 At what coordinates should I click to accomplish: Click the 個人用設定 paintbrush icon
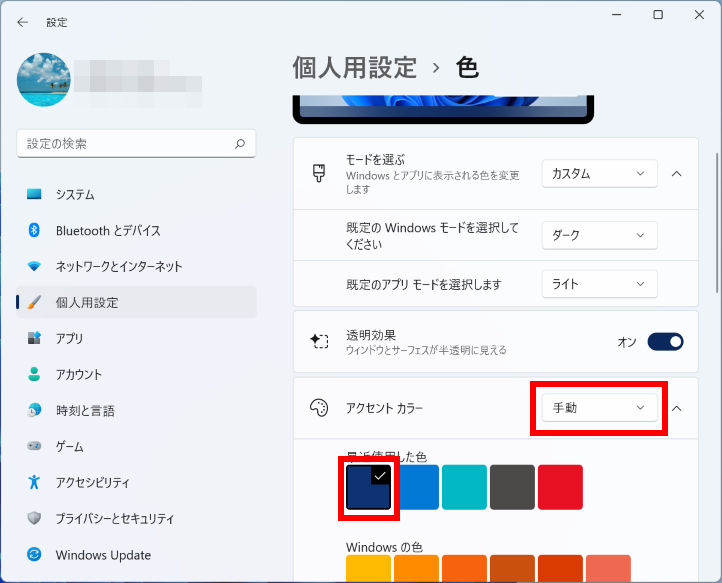[x=34, y=302]
